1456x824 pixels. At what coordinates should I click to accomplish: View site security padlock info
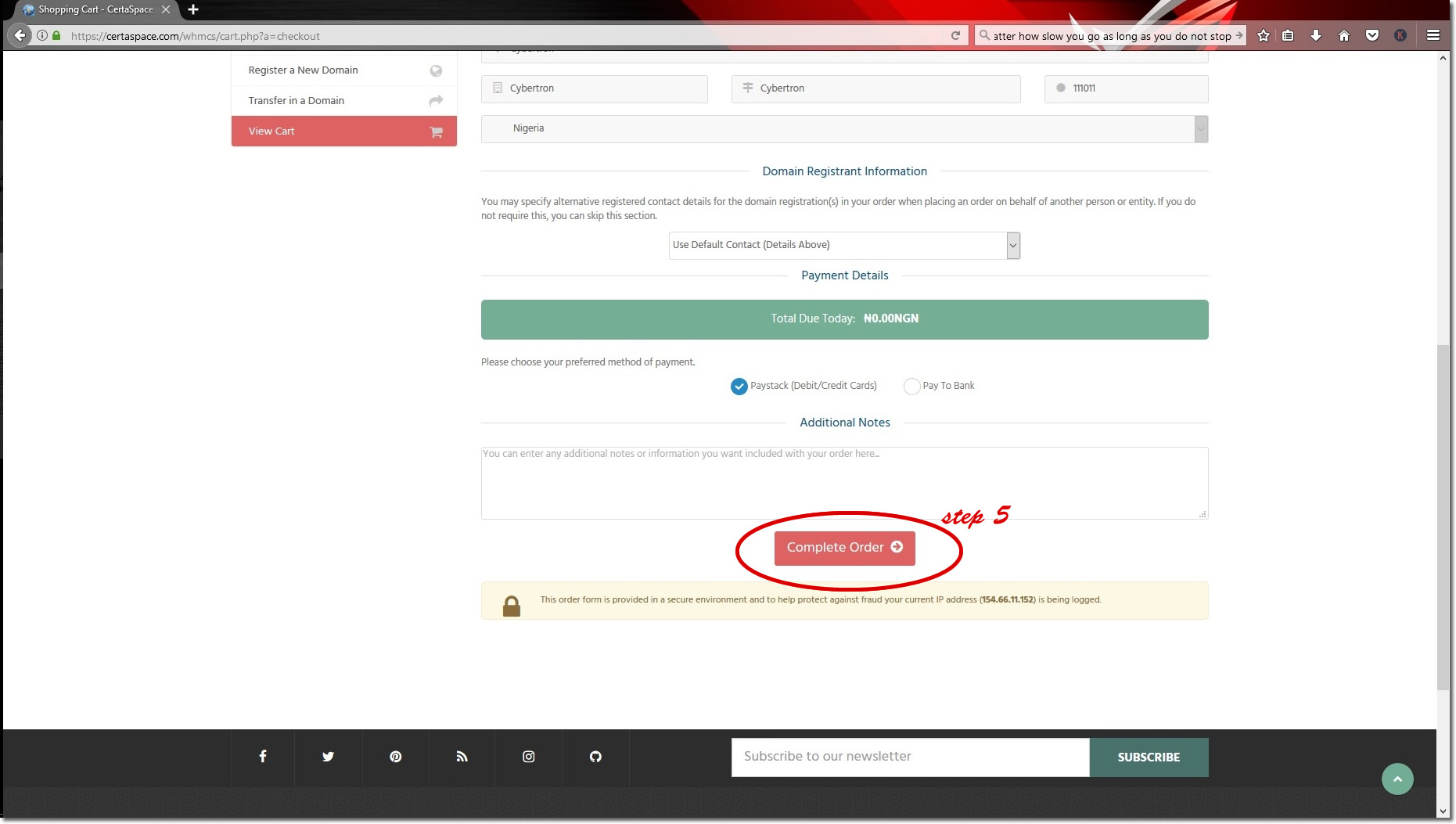coord(56,35)
